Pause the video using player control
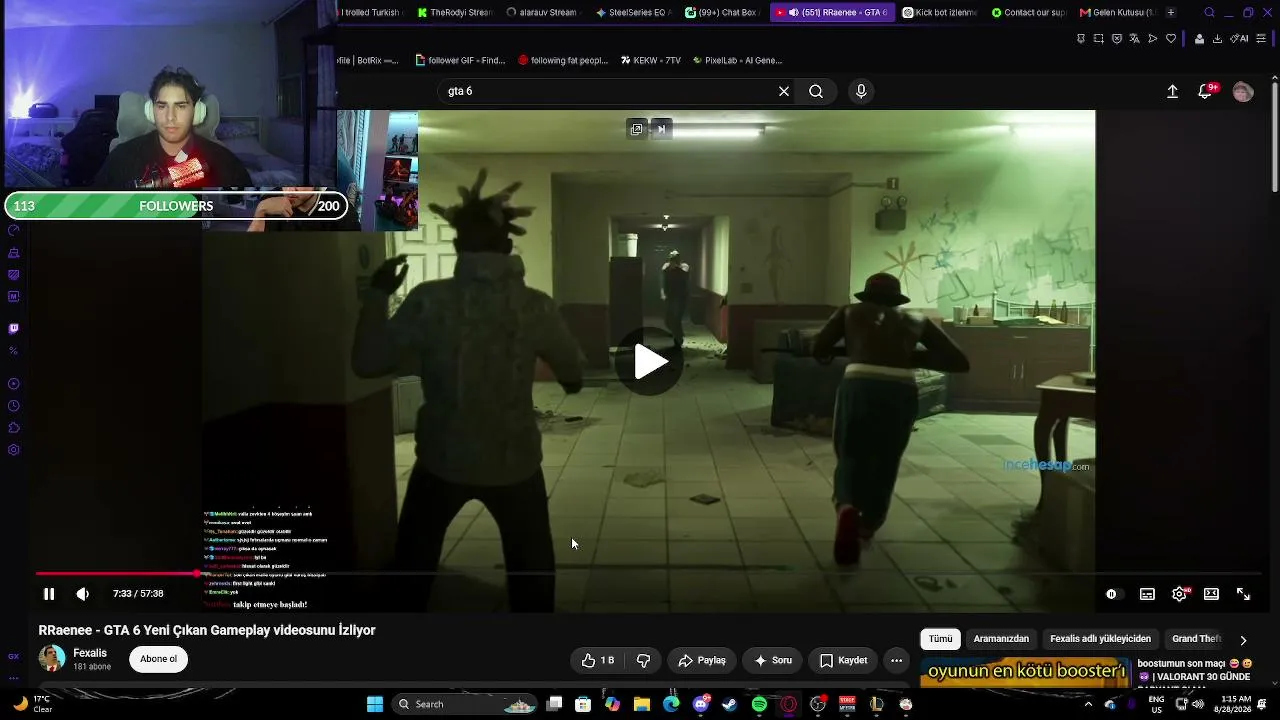Viewport: 1280px width, 720px height. pos(48,594)
